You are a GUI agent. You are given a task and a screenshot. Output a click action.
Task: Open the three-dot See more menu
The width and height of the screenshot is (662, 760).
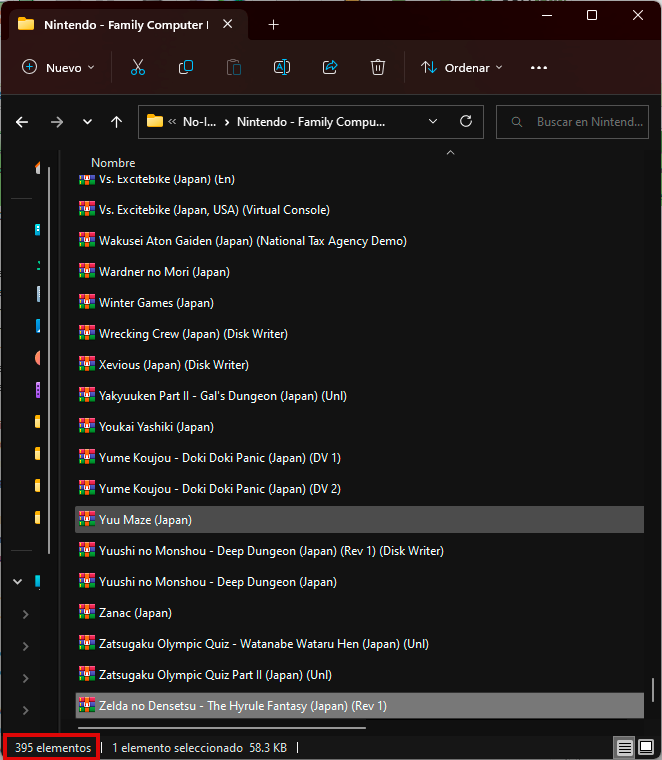(538, 68)
